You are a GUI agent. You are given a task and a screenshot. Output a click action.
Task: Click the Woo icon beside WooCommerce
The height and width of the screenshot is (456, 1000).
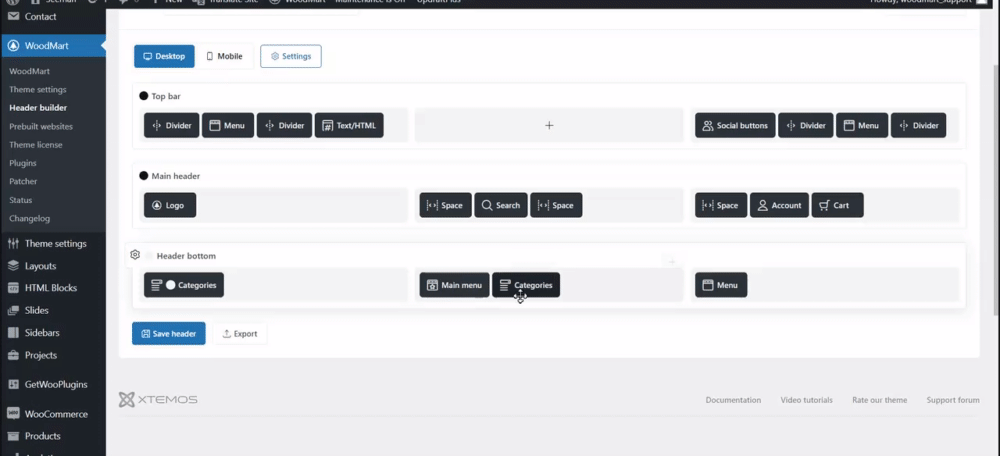click(13, 414)
